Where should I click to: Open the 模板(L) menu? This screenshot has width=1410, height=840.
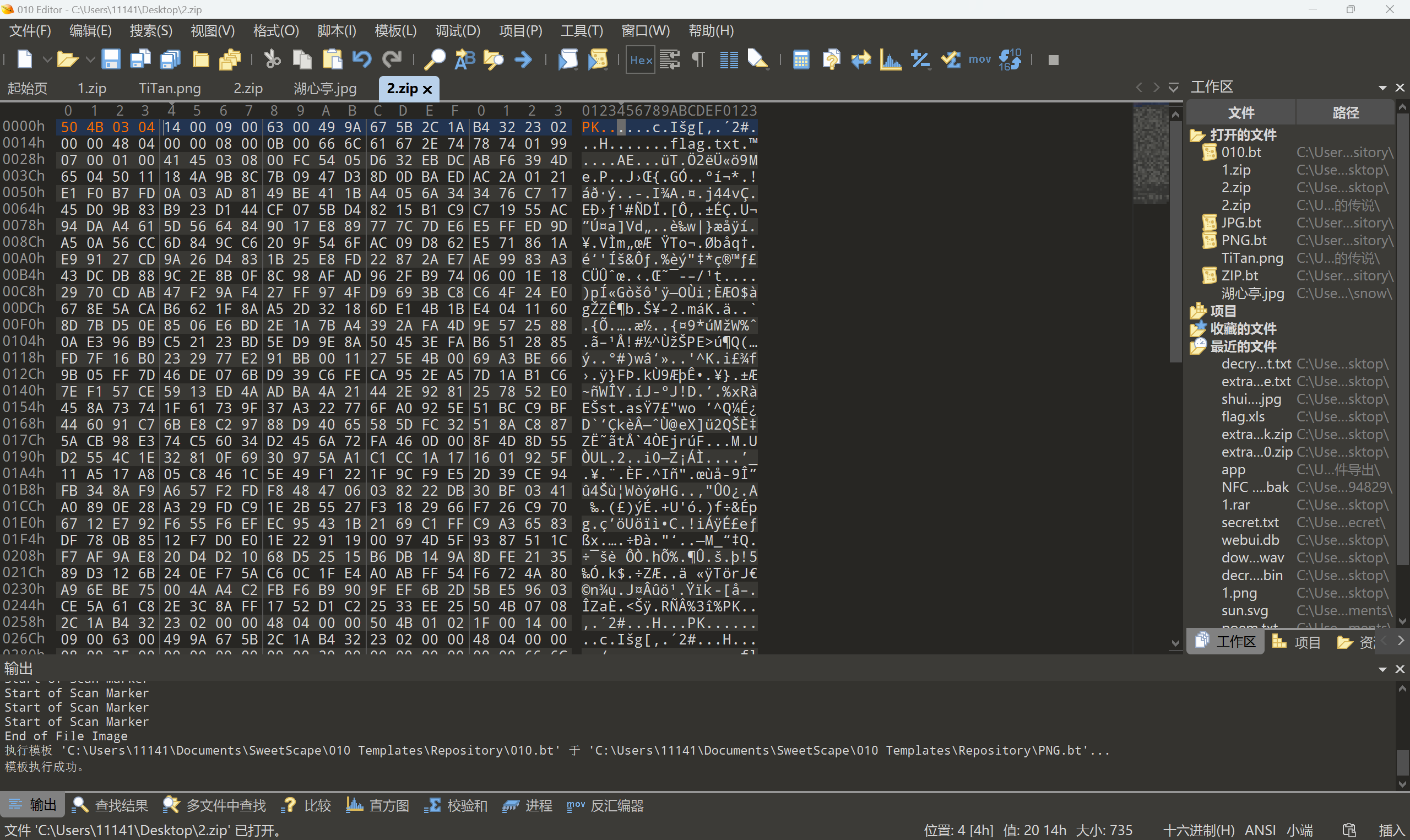(395, 30)
